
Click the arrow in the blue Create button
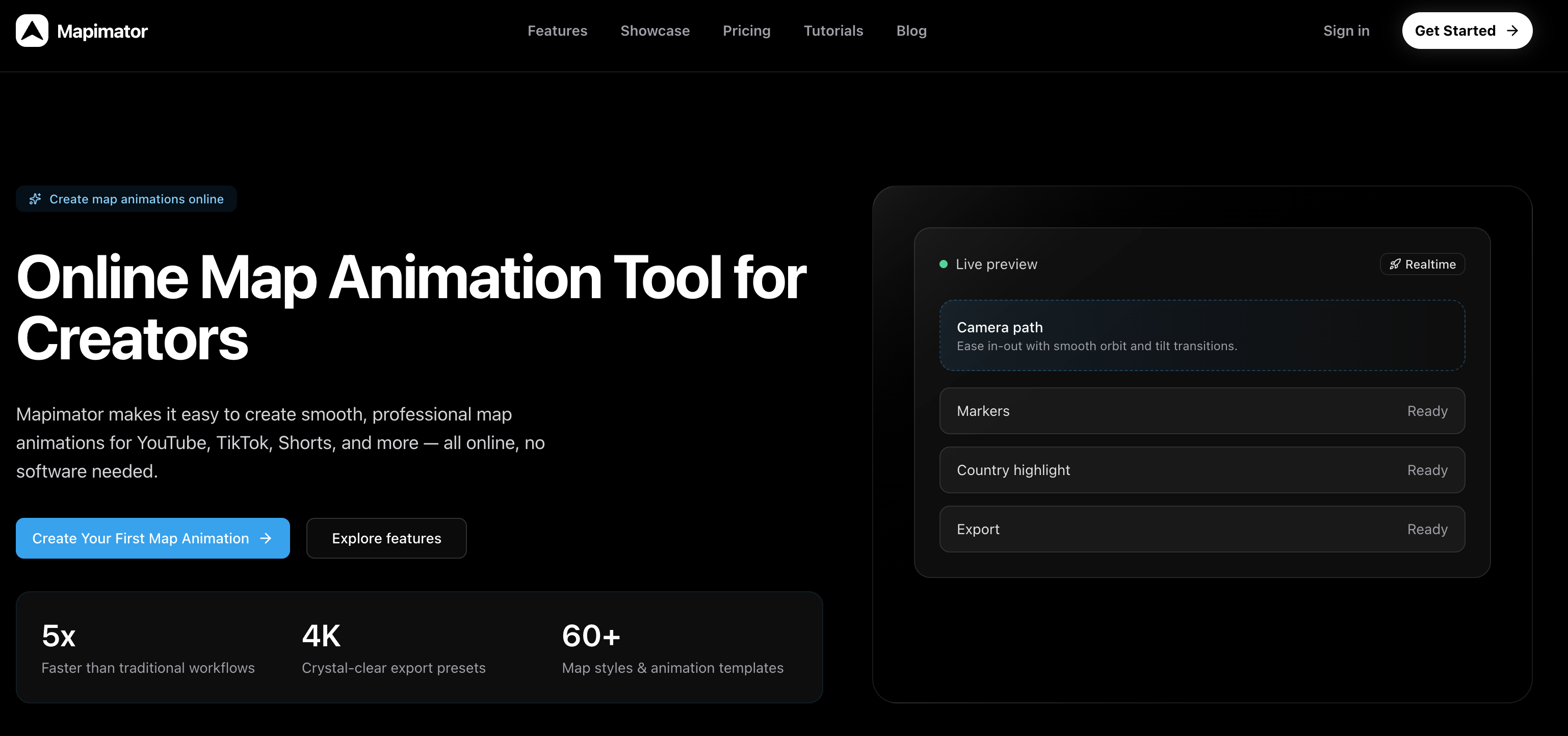[266, 538]
